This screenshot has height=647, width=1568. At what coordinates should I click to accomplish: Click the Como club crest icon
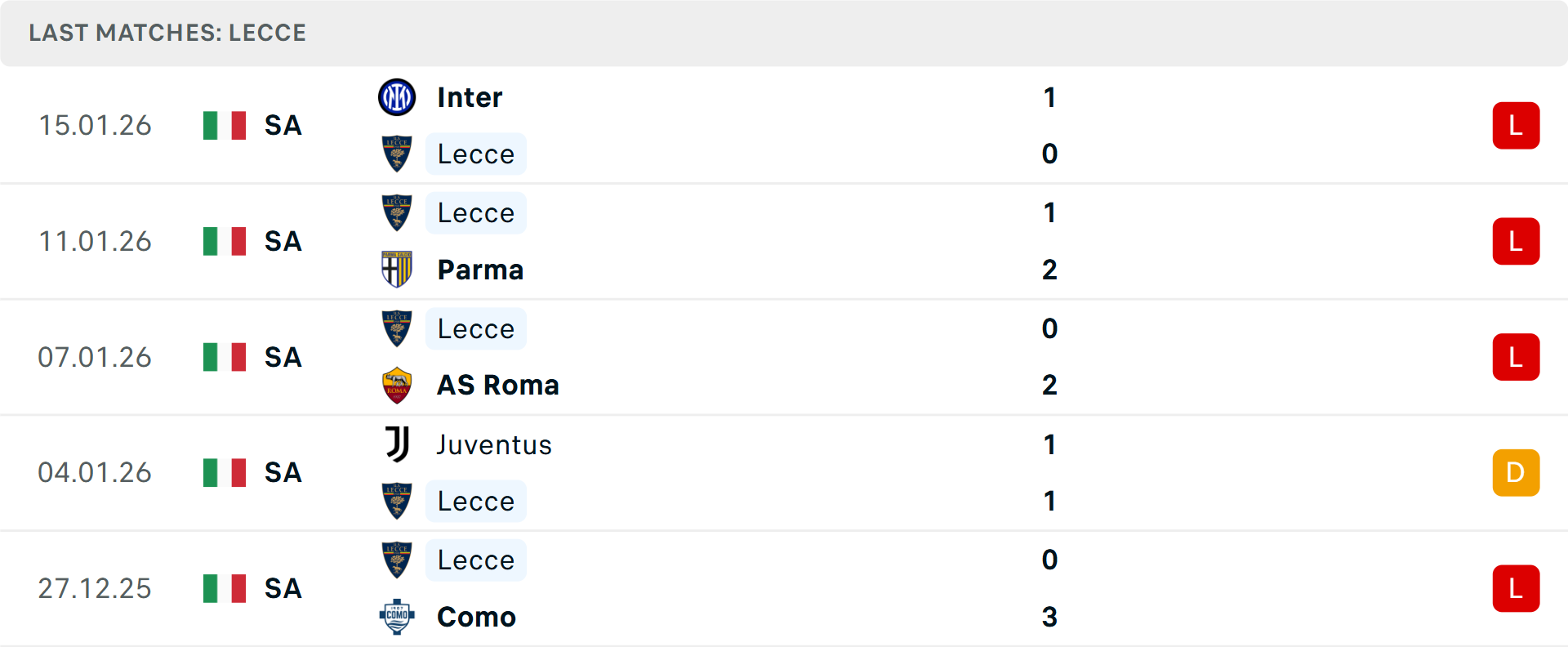tap(397, 617)
